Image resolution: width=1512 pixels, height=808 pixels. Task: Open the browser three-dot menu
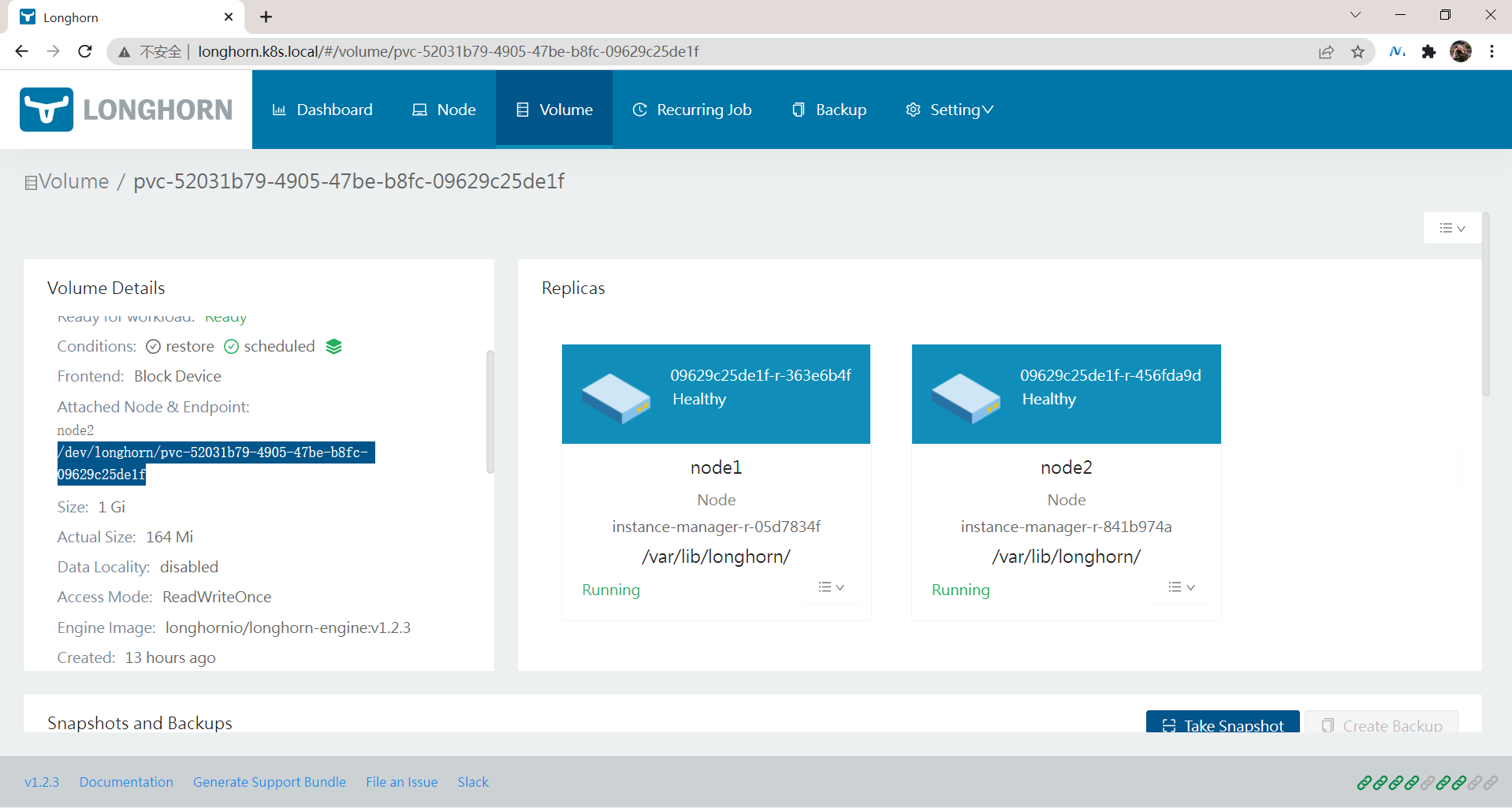click(1492, 51)
